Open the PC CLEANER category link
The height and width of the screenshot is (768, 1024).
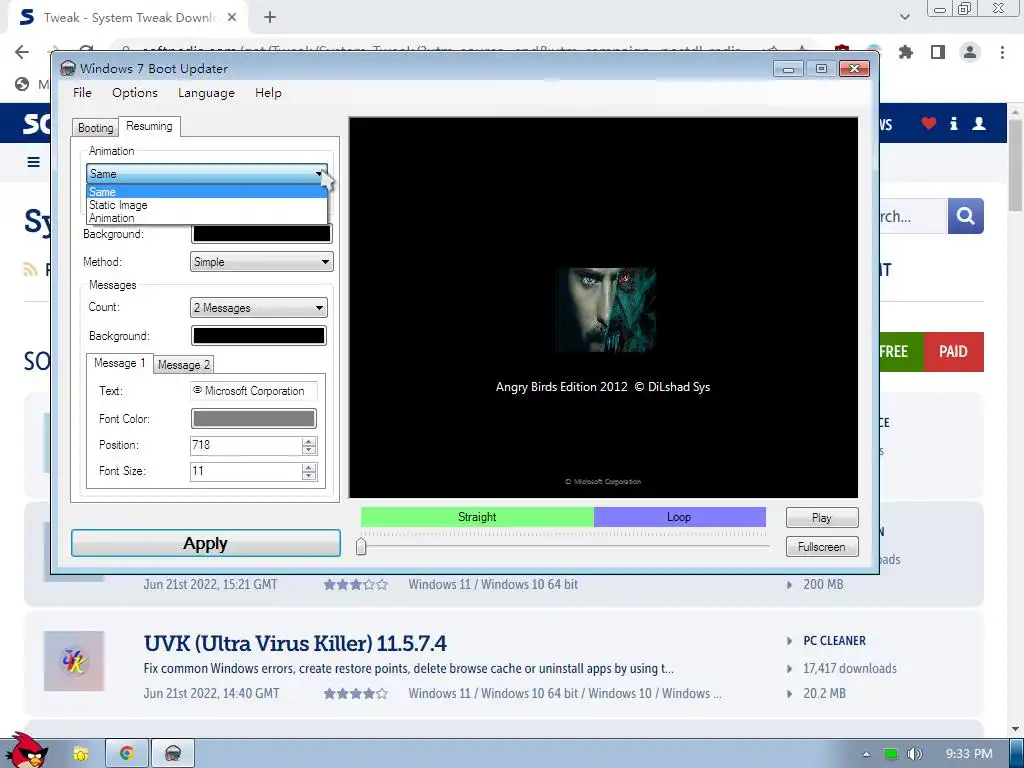pyautogui.click(x=835, y=641)
